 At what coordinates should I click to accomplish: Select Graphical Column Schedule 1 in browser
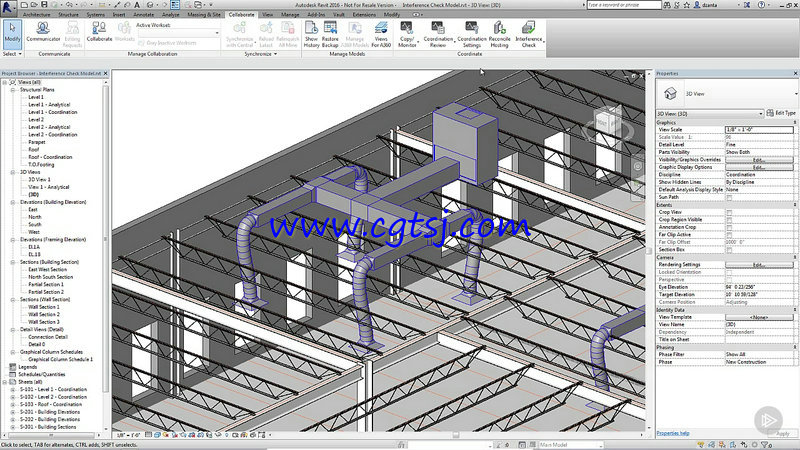click(61, 360)
